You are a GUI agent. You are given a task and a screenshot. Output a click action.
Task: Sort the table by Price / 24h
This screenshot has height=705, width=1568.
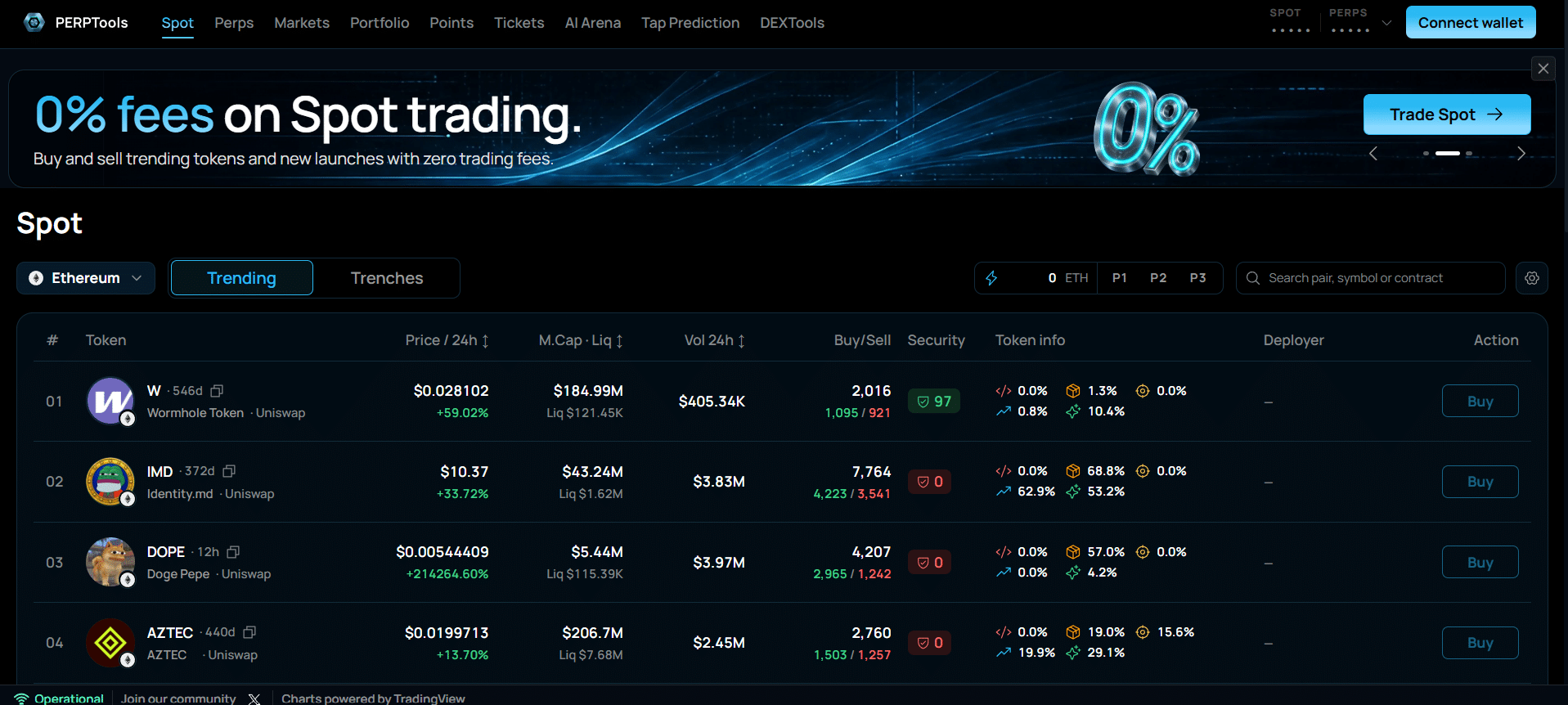(x=447, y=340)
